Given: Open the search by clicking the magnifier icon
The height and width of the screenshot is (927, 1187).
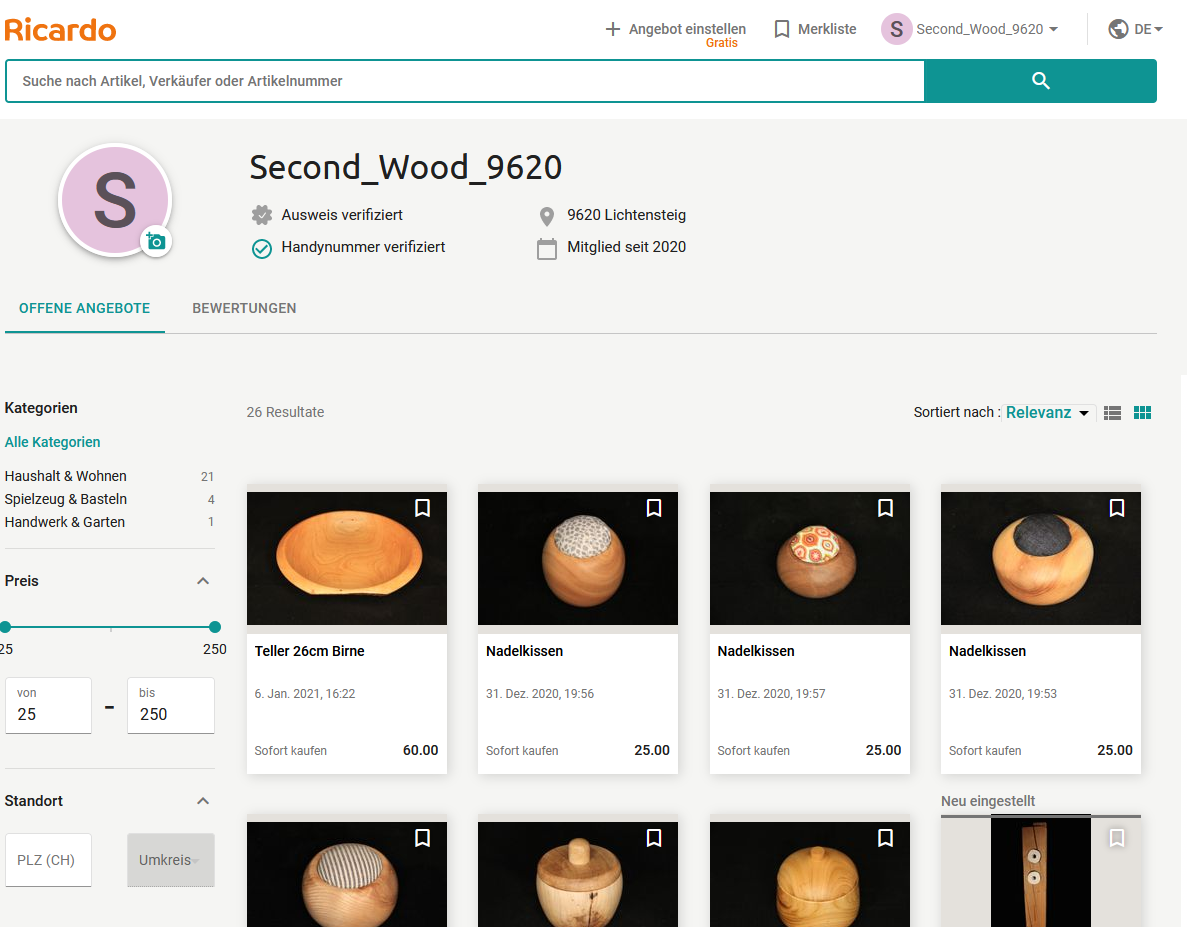Looking at the screenshot, I should pyautogui.click(x=1040, y=80).
